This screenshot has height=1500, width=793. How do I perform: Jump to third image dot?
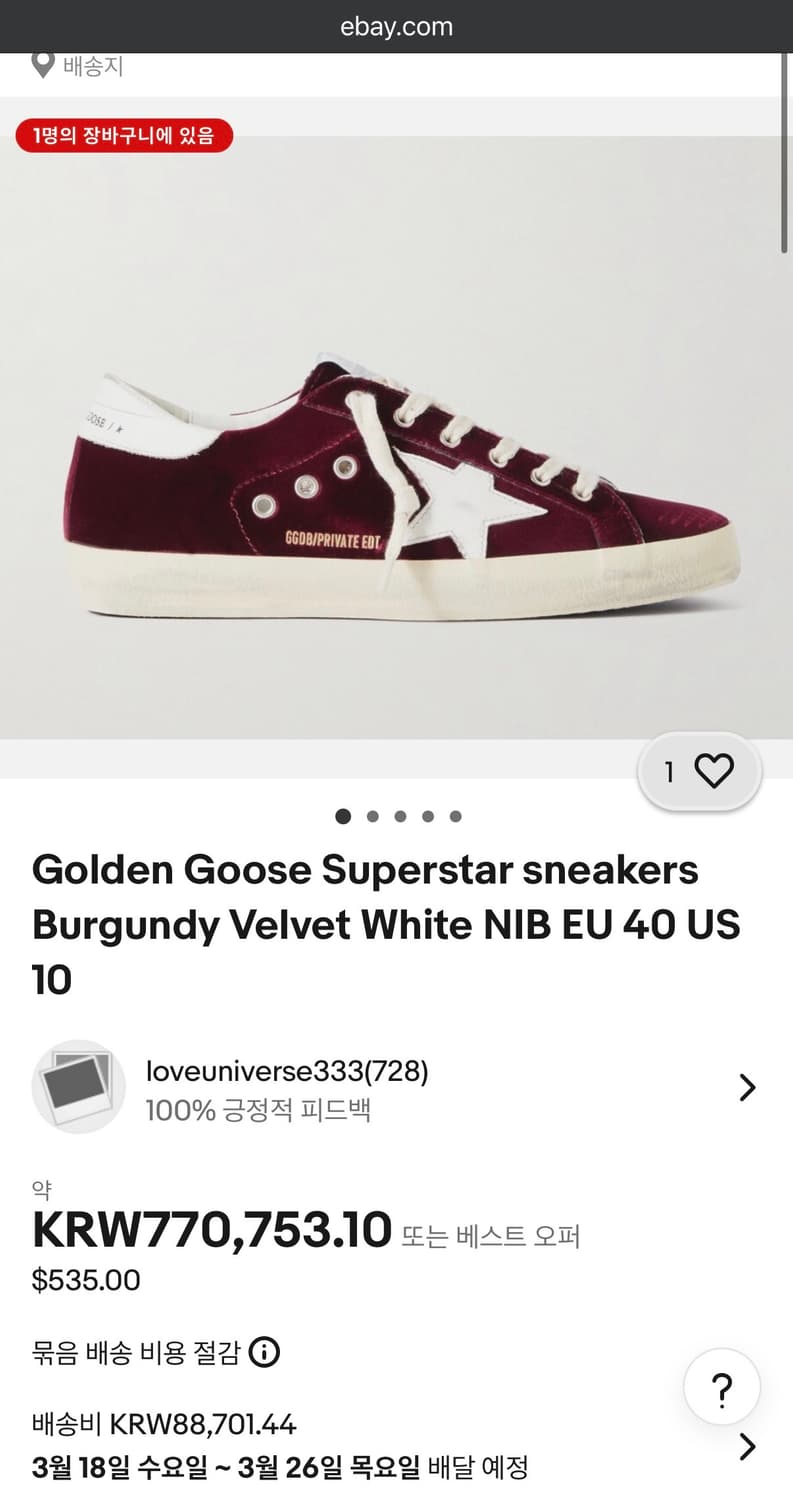click(400, 816)
